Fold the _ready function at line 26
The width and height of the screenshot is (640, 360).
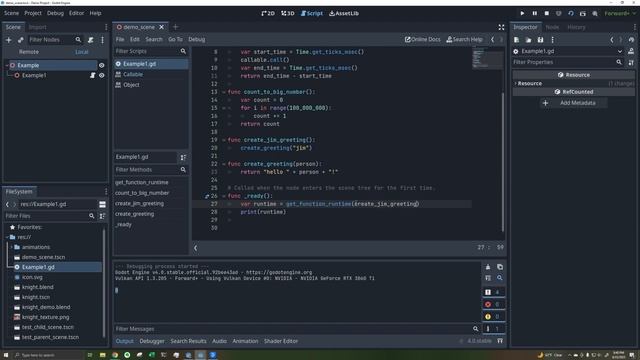(x=224, y=196)
